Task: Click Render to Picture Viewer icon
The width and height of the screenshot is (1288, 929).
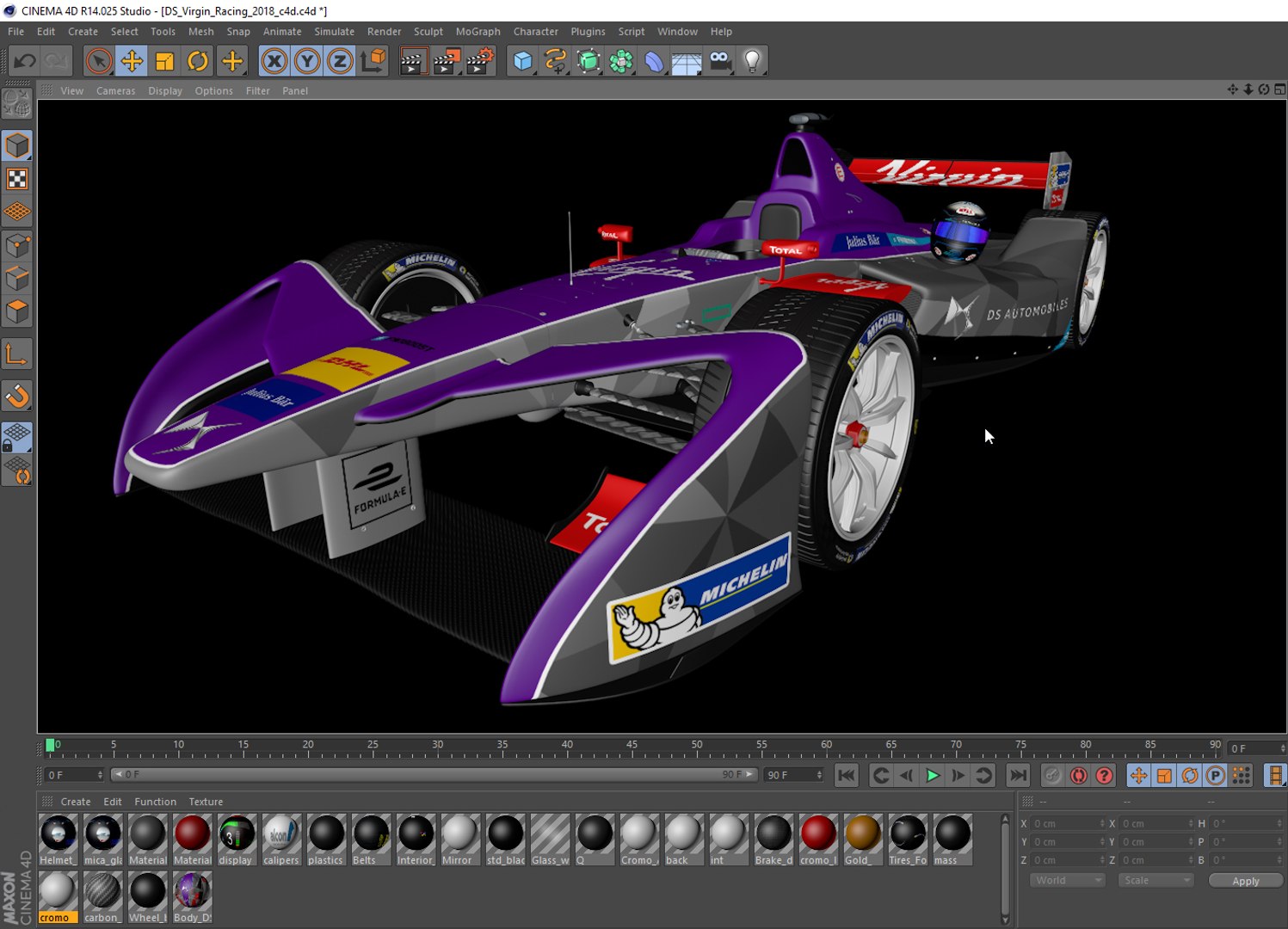Action: pos(447,61)
